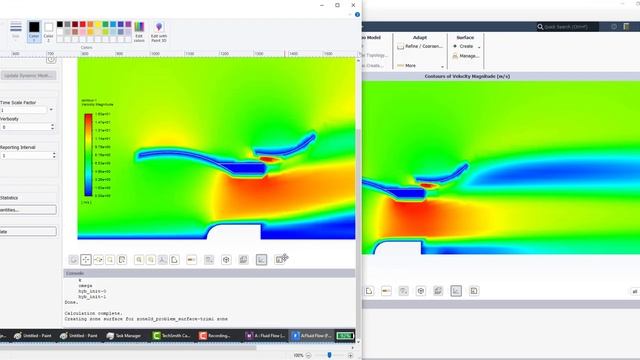Screen dimensions: 640x360
Task: Click the Quick Search field in right window
Action: click(x=567, y=27)
